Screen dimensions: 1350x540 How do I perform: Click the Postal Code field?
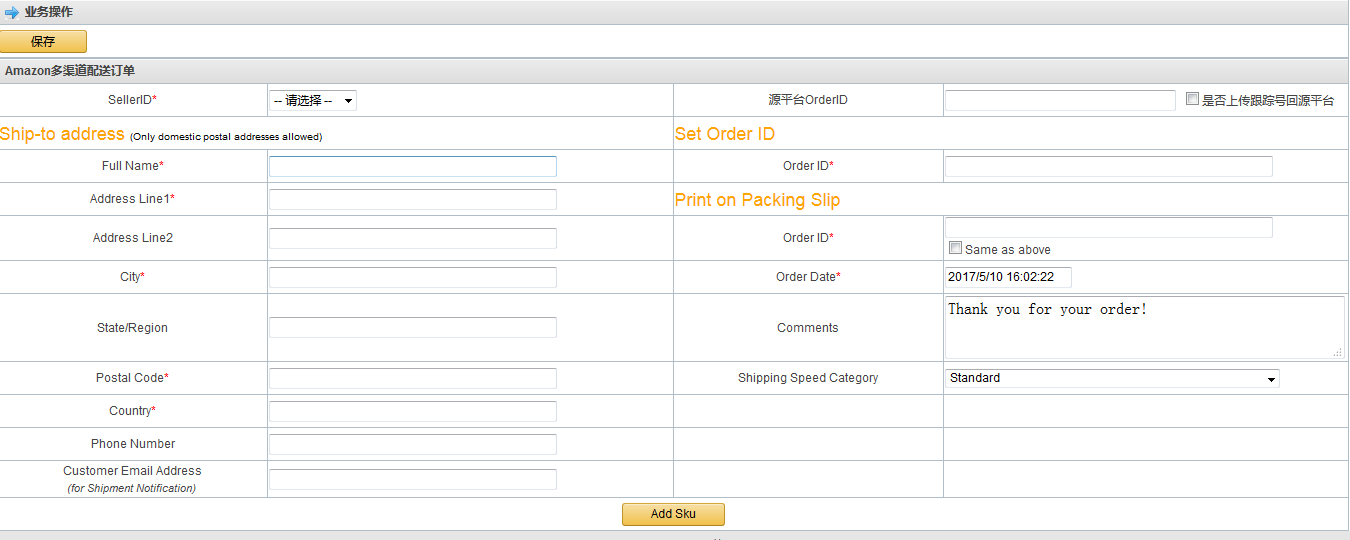[x=412, y=378]
